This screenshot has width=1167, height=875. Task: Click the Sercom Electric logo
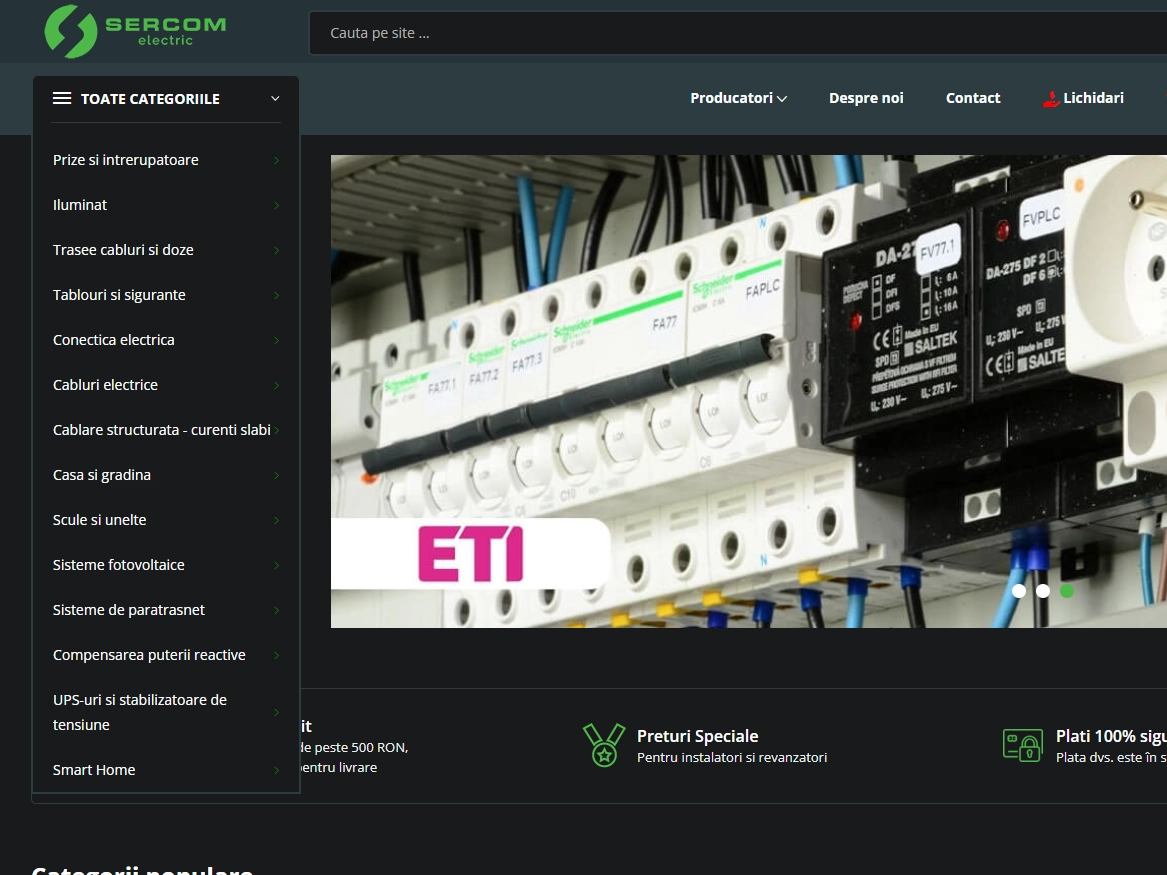tap(135, 31)
